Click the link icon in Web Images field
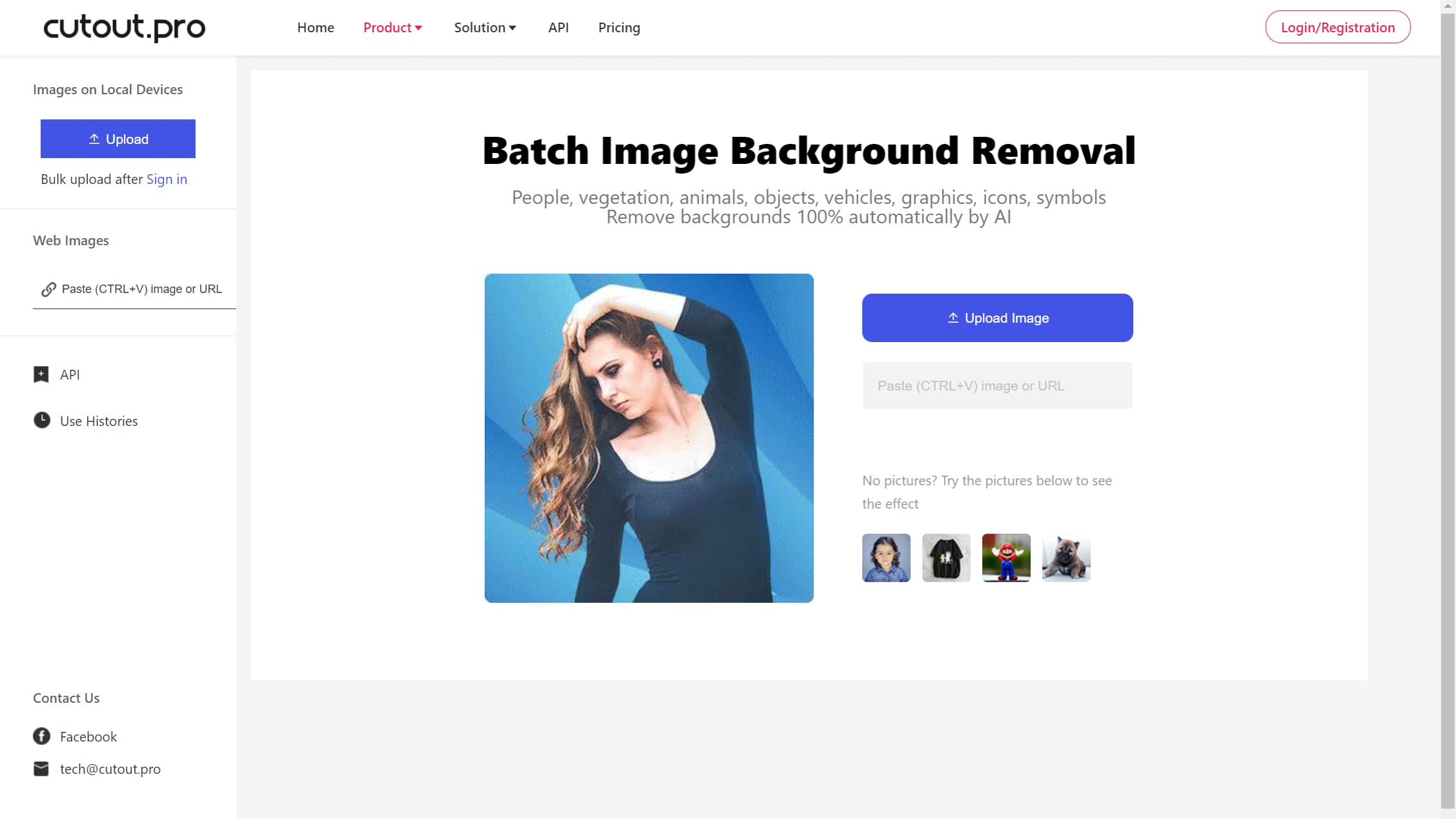The width and height of the screenshot is (1456, 819). coord(47,288)
